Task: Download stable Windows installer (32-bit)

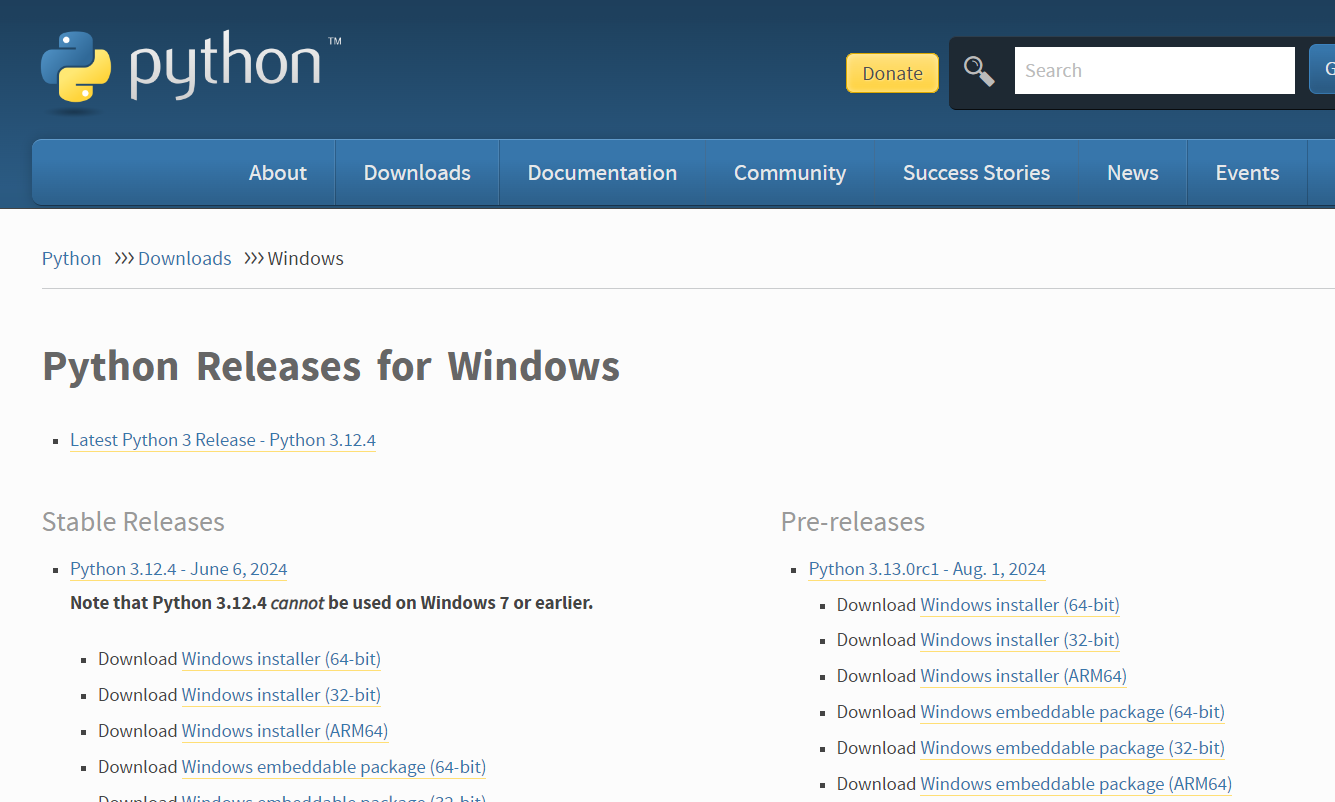Action: click(x=281, y=695)
